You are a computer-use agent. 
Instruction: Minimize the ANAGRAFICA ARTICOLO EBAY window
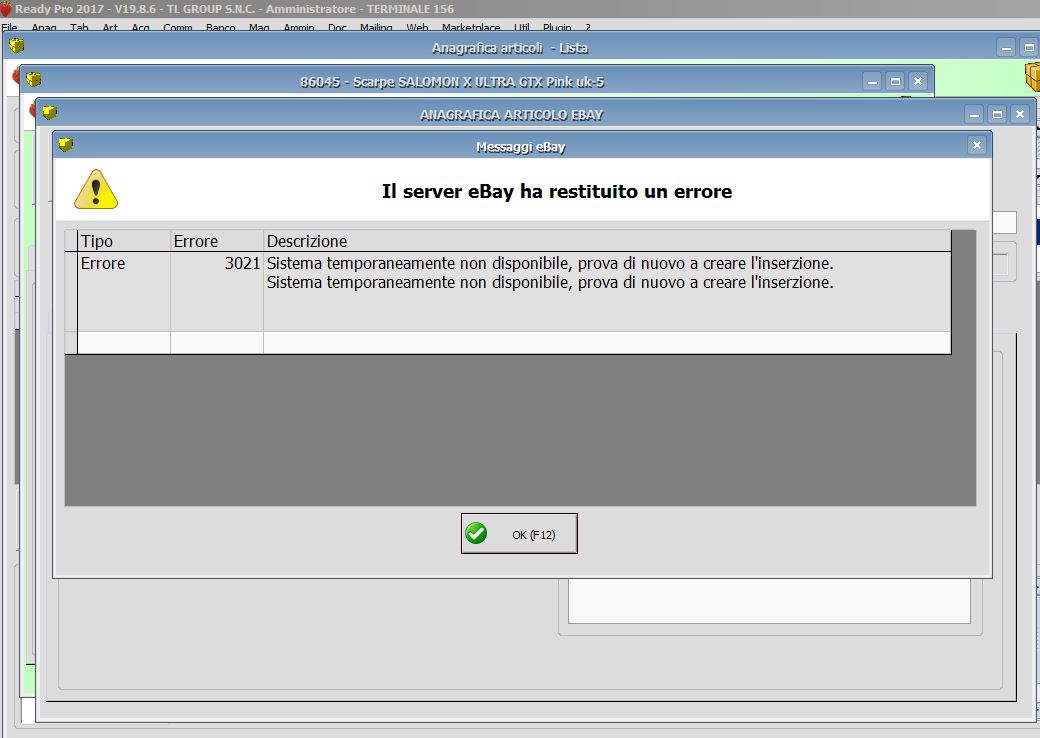(x=974, y=115)
